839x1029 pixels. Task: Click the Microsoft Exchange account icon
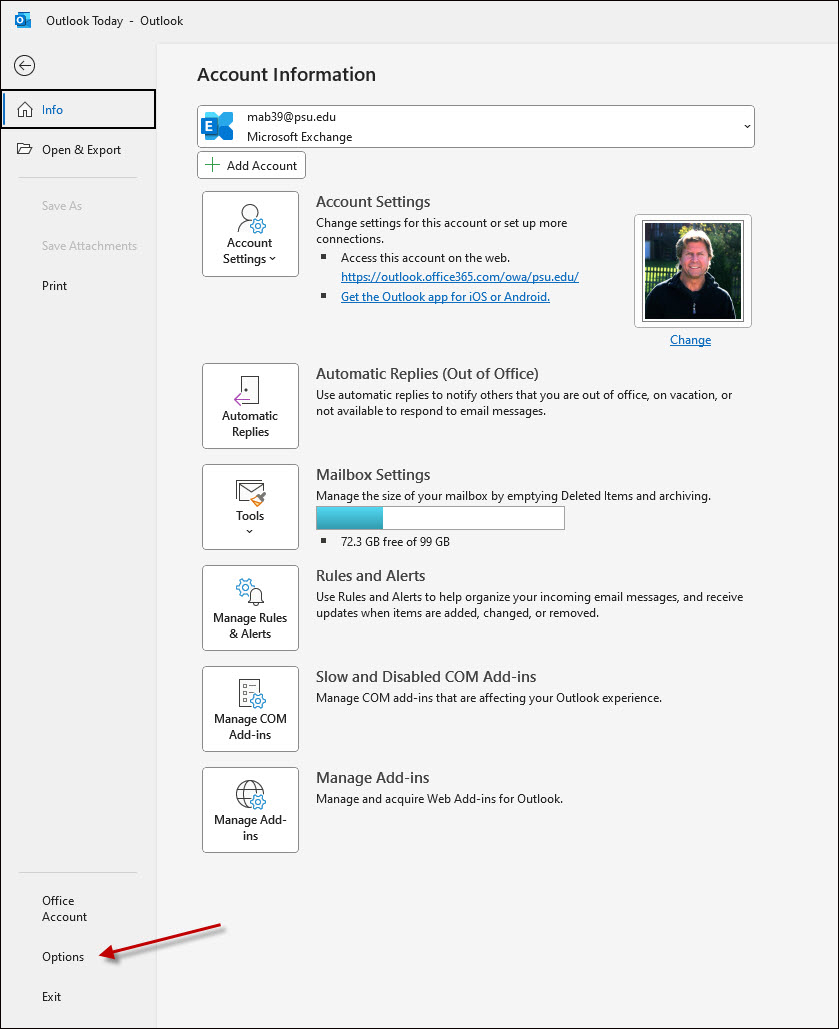click(x=218, y=126)
